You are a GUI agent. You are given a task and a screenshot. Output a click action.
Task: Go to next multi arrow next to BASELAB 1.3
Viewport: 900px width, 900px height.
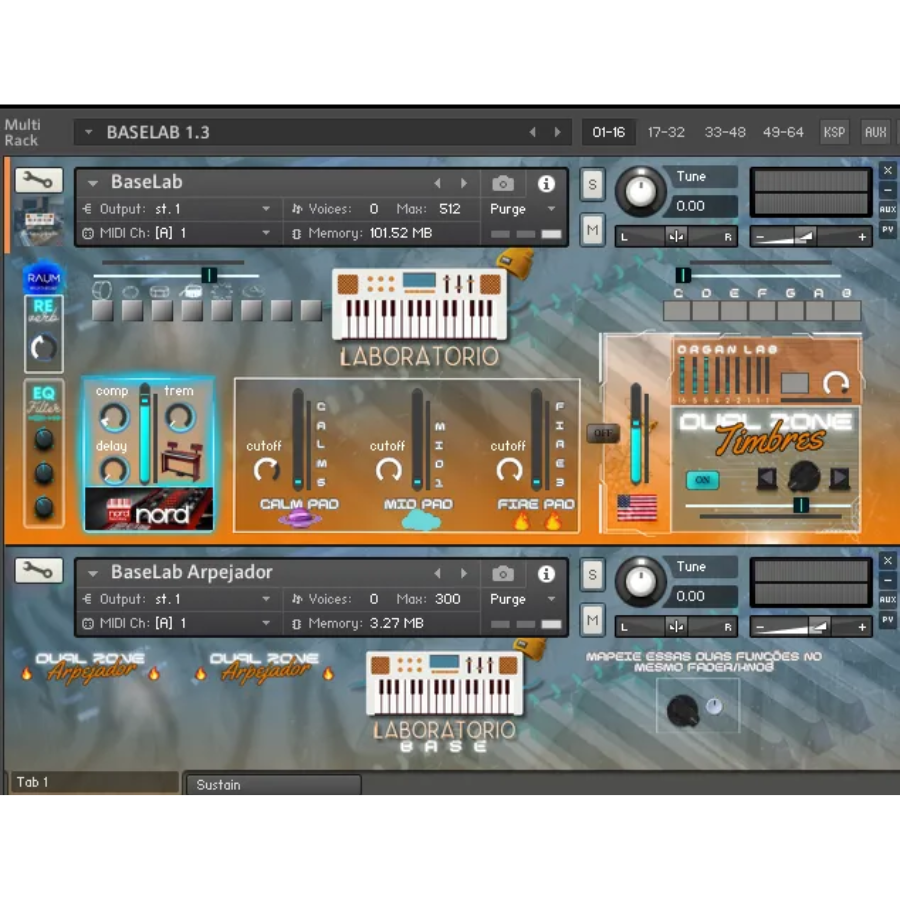557,133
